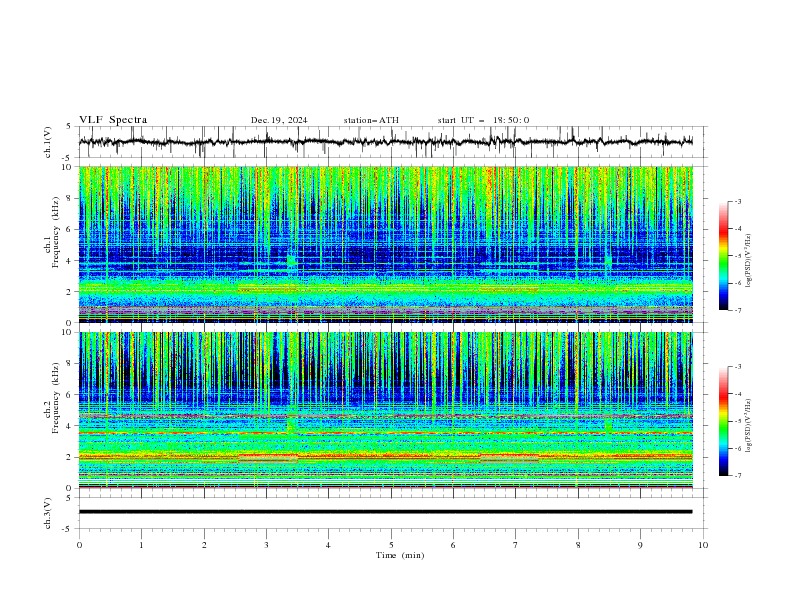This screenshot has width=792, height=612.
Task: Click the ch.2 "Frequency (kHz)" axis label
Action: [56, 398]
